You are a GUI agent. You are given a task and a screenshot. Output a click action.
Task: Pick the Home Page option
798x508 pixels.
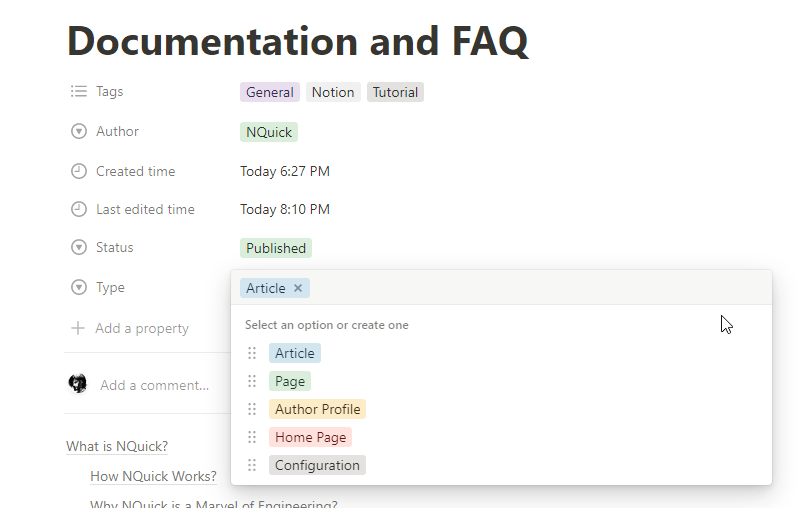coord(310,437)
